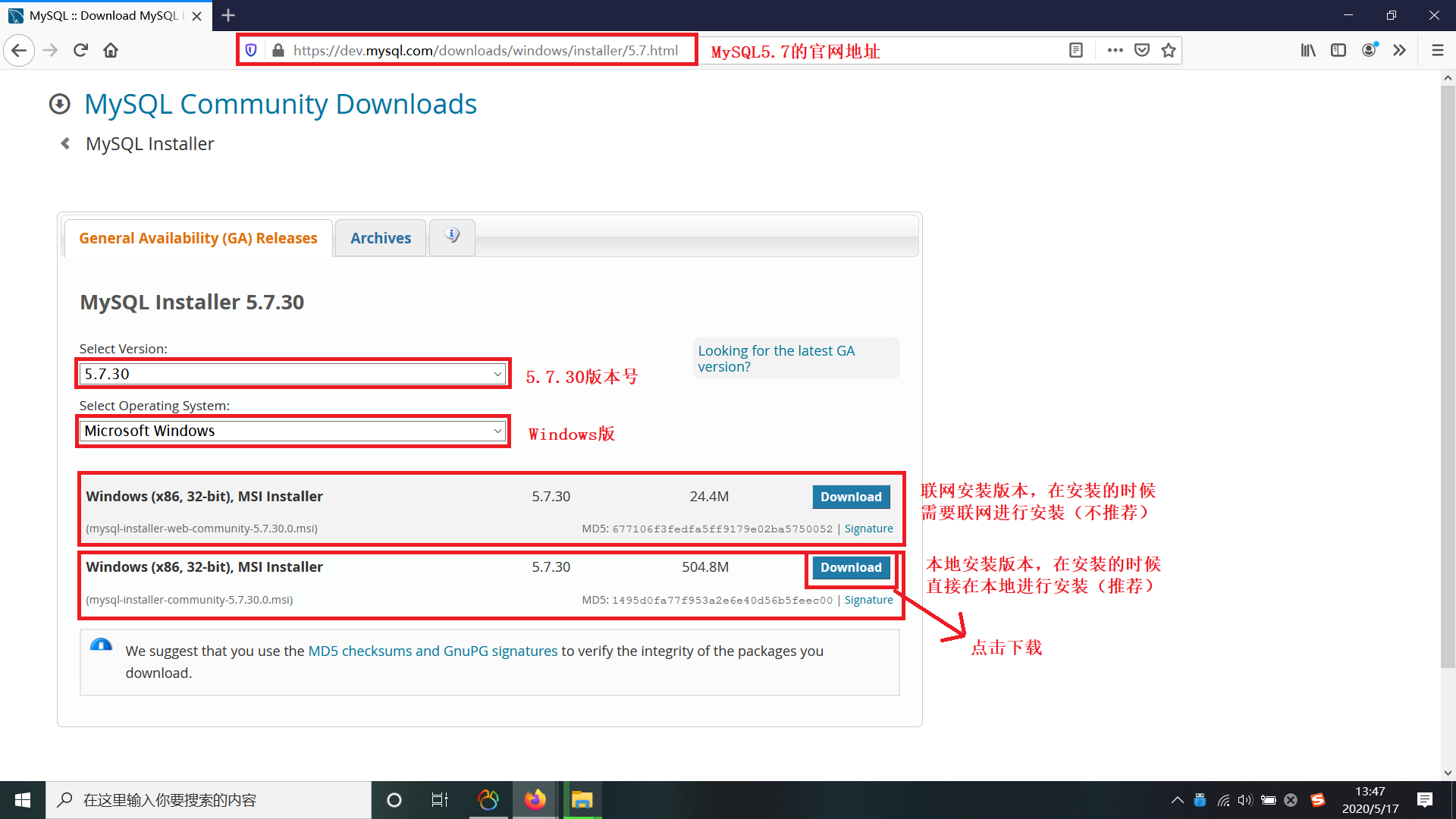This screenshot has height=819, width=1456.
Task: Click the back chevron beside MySQL Installer
Action: 66,143
